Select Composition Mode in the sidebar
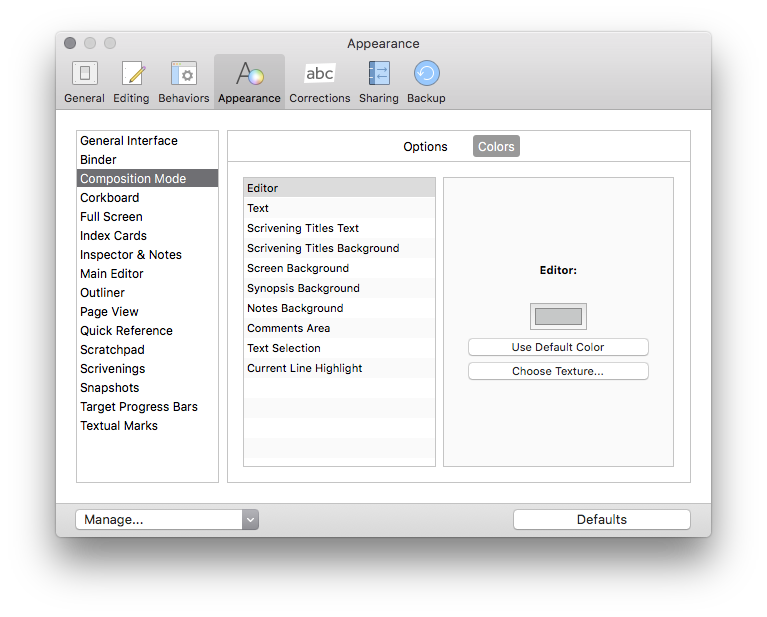This screenshot has width=767, height=617. coord(147,179)
